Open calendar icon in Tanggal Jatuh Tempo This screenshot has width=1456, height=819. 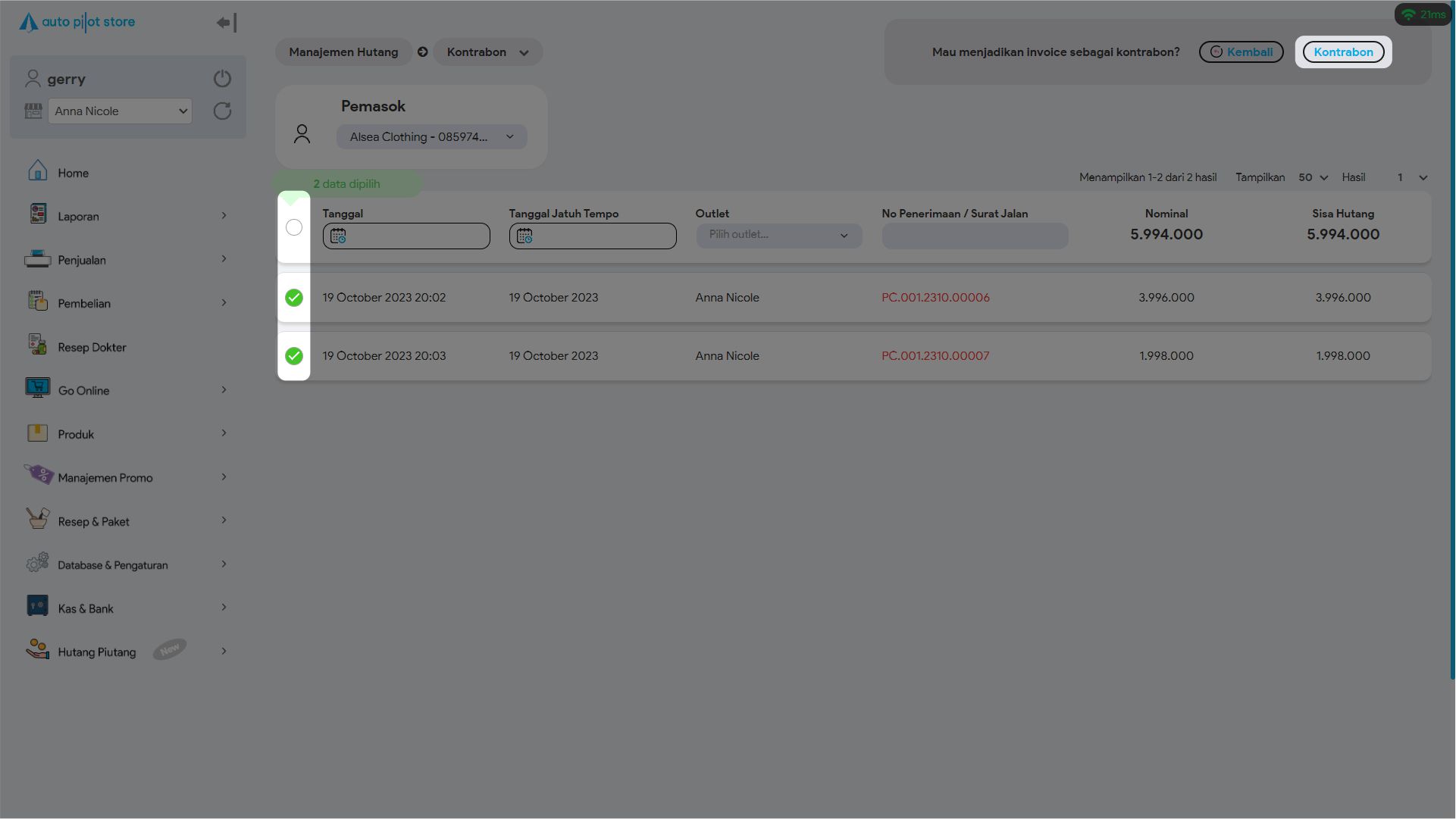tap(524, 236)
